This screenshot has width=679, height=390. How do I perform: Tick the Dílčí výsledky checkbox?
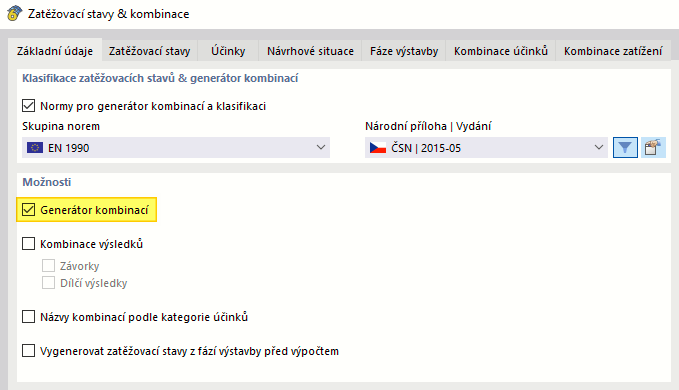(x=48, y=283)
